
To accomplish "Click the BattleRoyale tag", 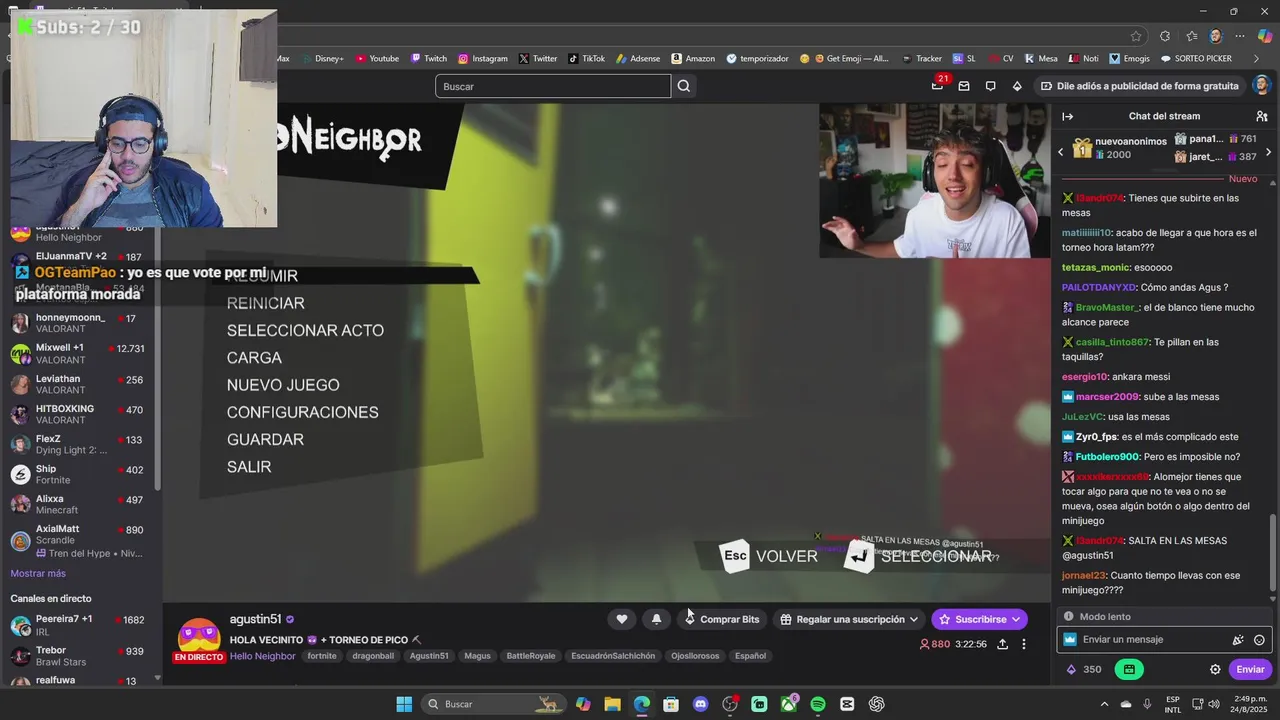I will 530,656.
